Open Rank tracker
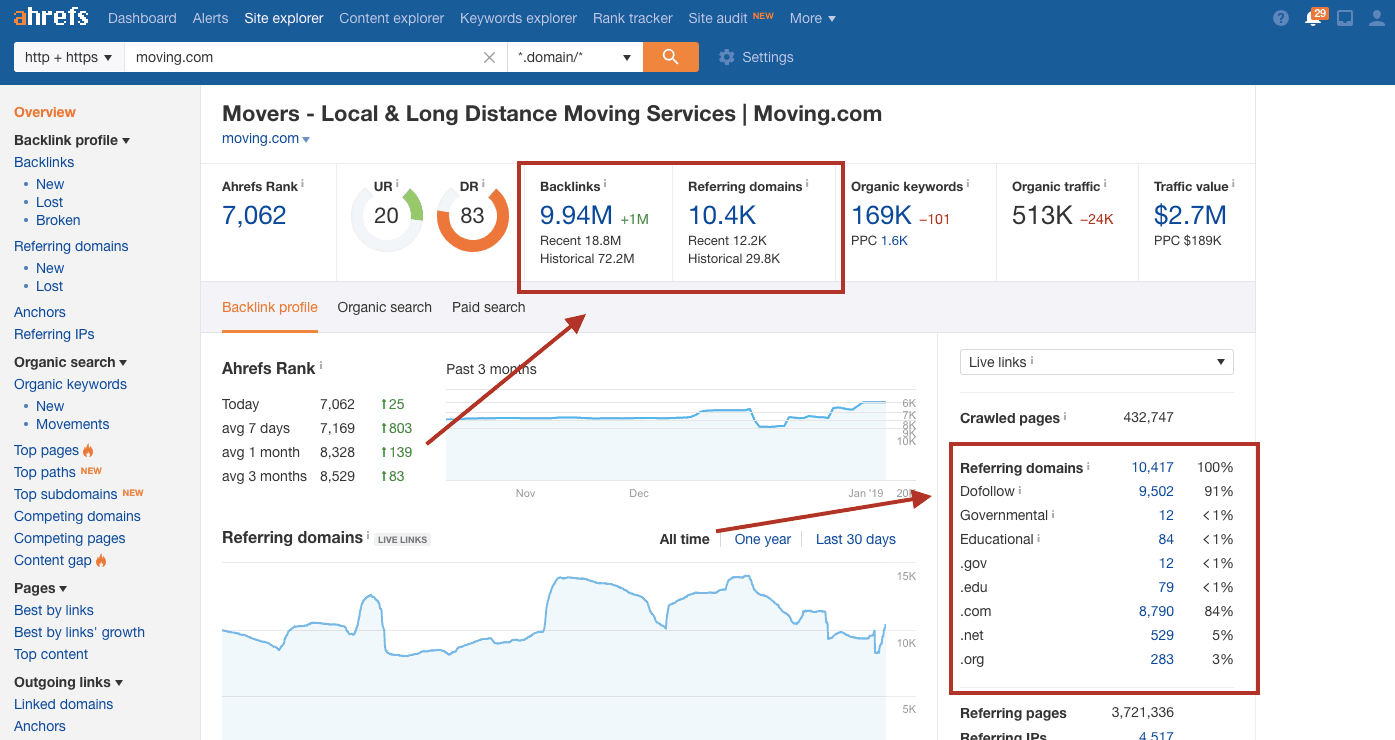Image resolution: width=1395 pixels, height=740 pixels. [633, 18]
